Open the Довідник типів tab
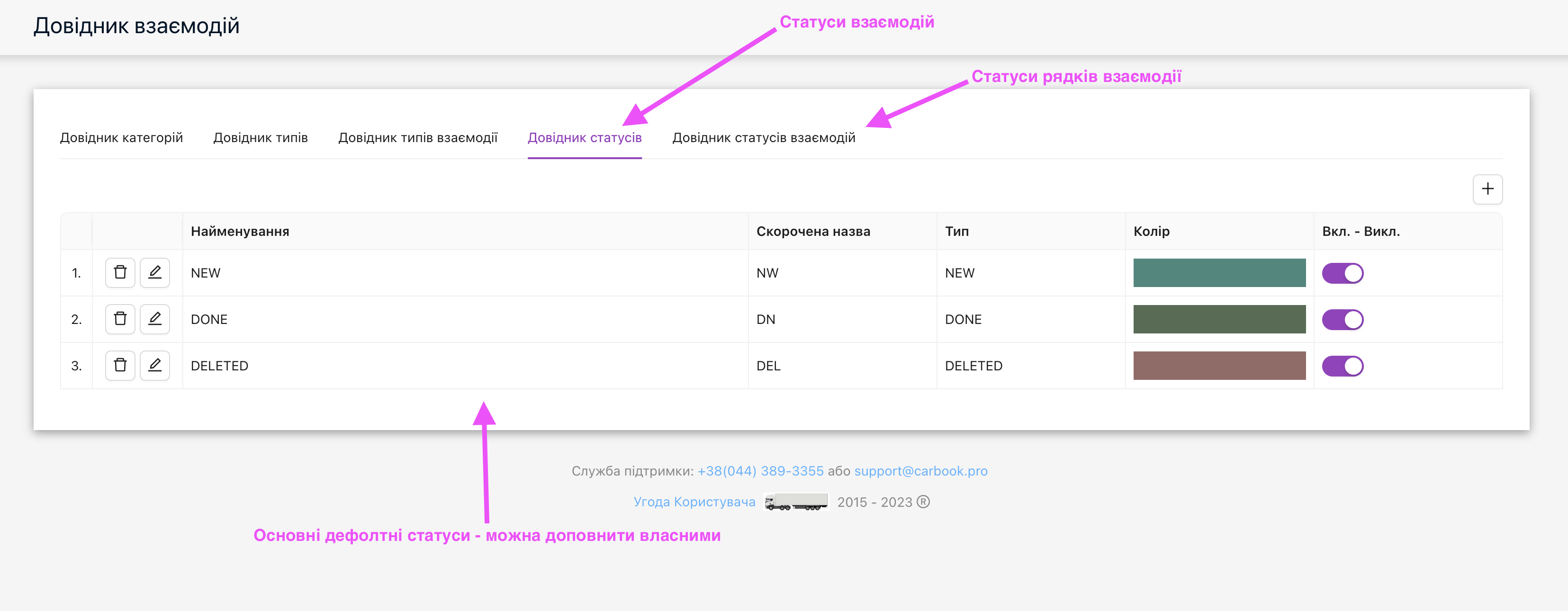Image resolution: width=1568 pixels, height=611 pixels. (x=261, y=137)
